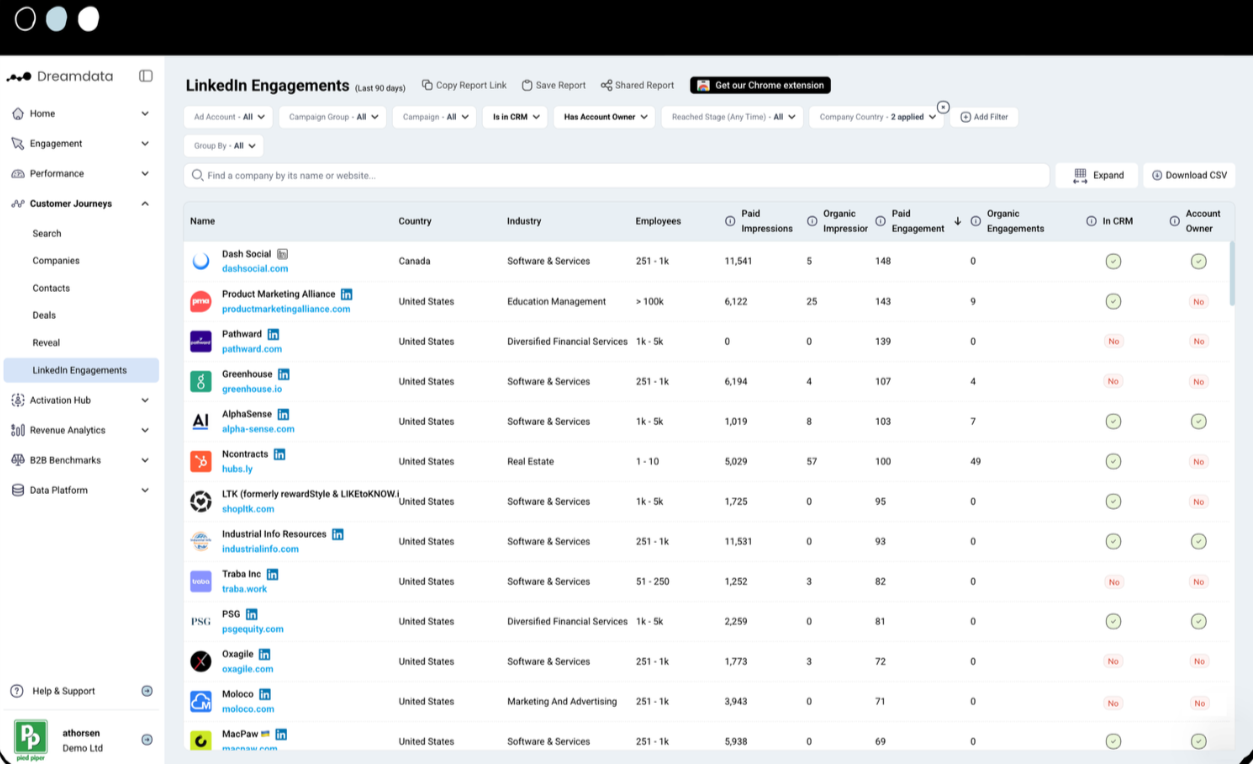
Task: Click LinkedIn icon beside Pathward
Action: [x=273, y=334]
